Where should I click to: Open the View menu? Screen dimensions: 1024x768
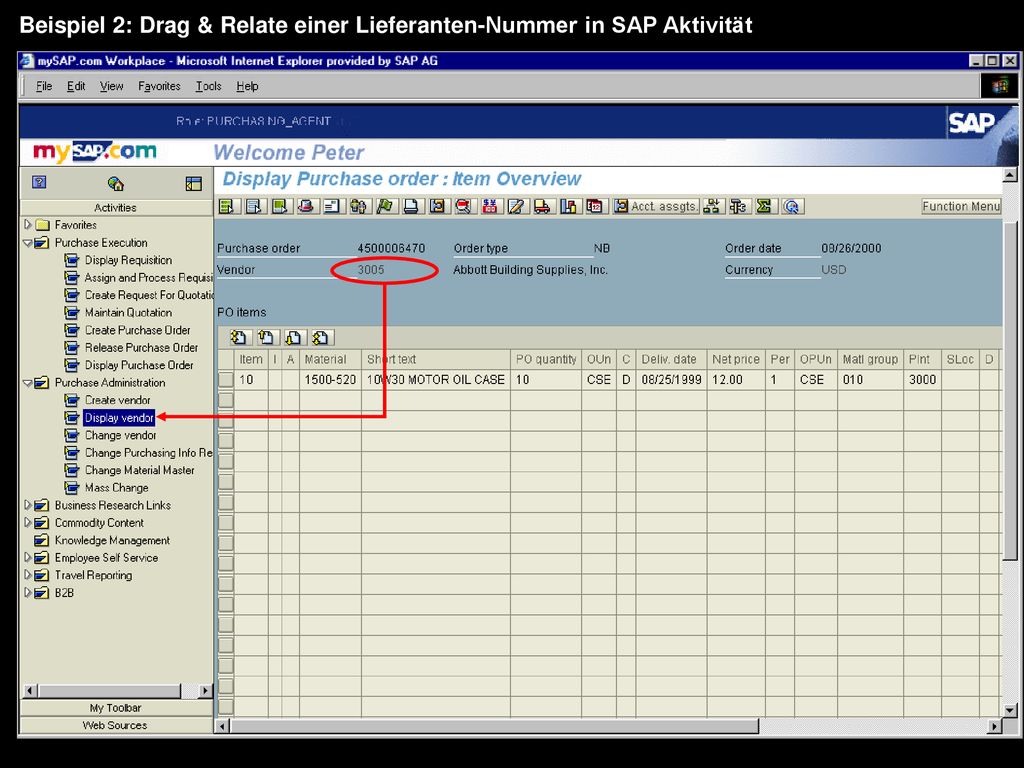pyautogui.click(x=112, y=86)
